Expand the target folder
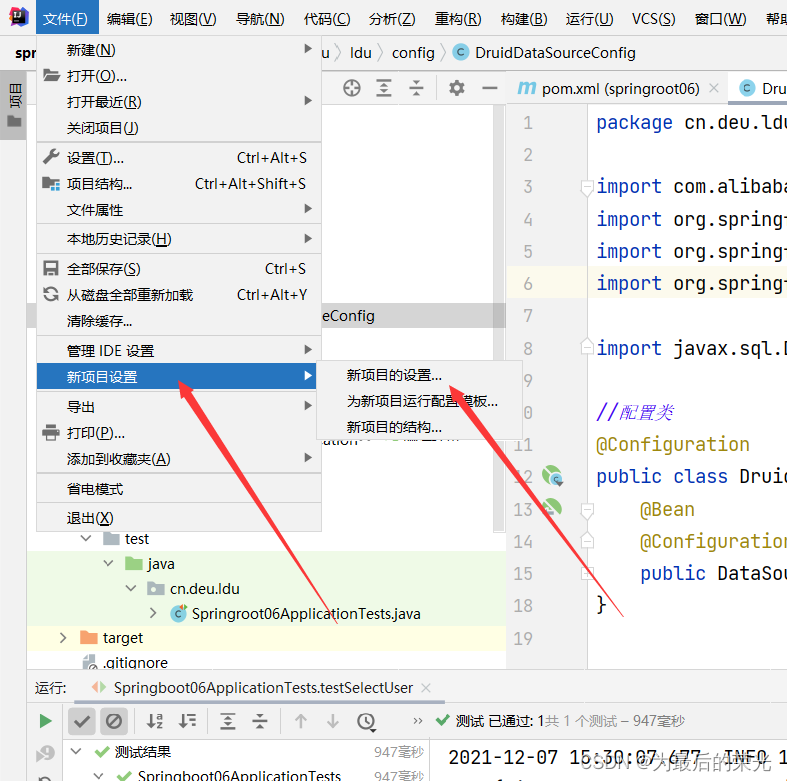Screen dimensions: 787x781 (x=63, y=638)
